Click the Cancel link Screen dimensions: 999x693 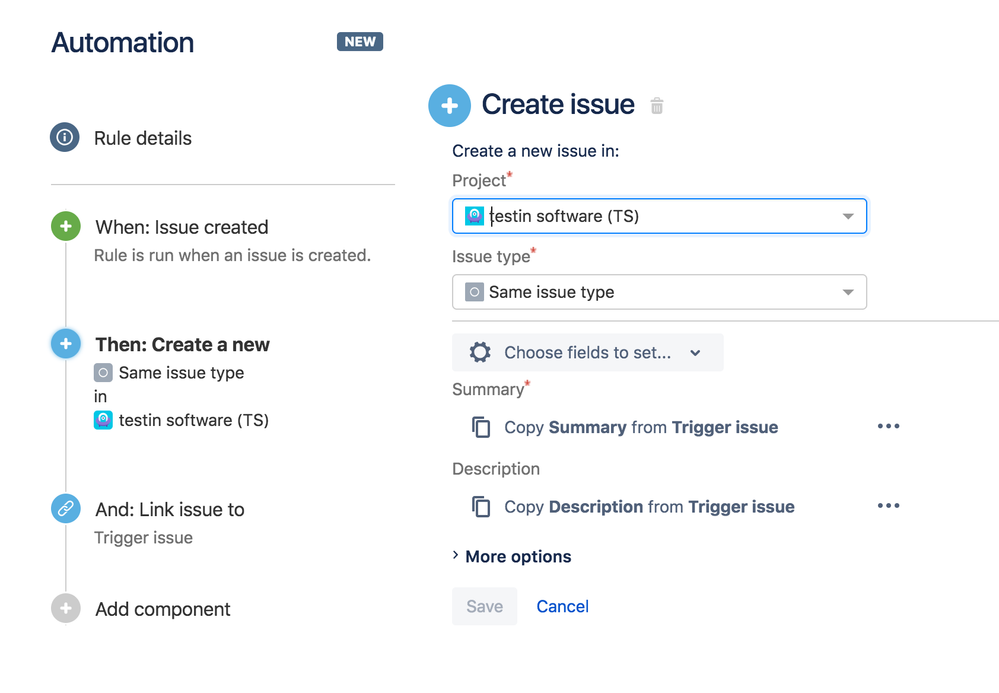tap(561, 606)
